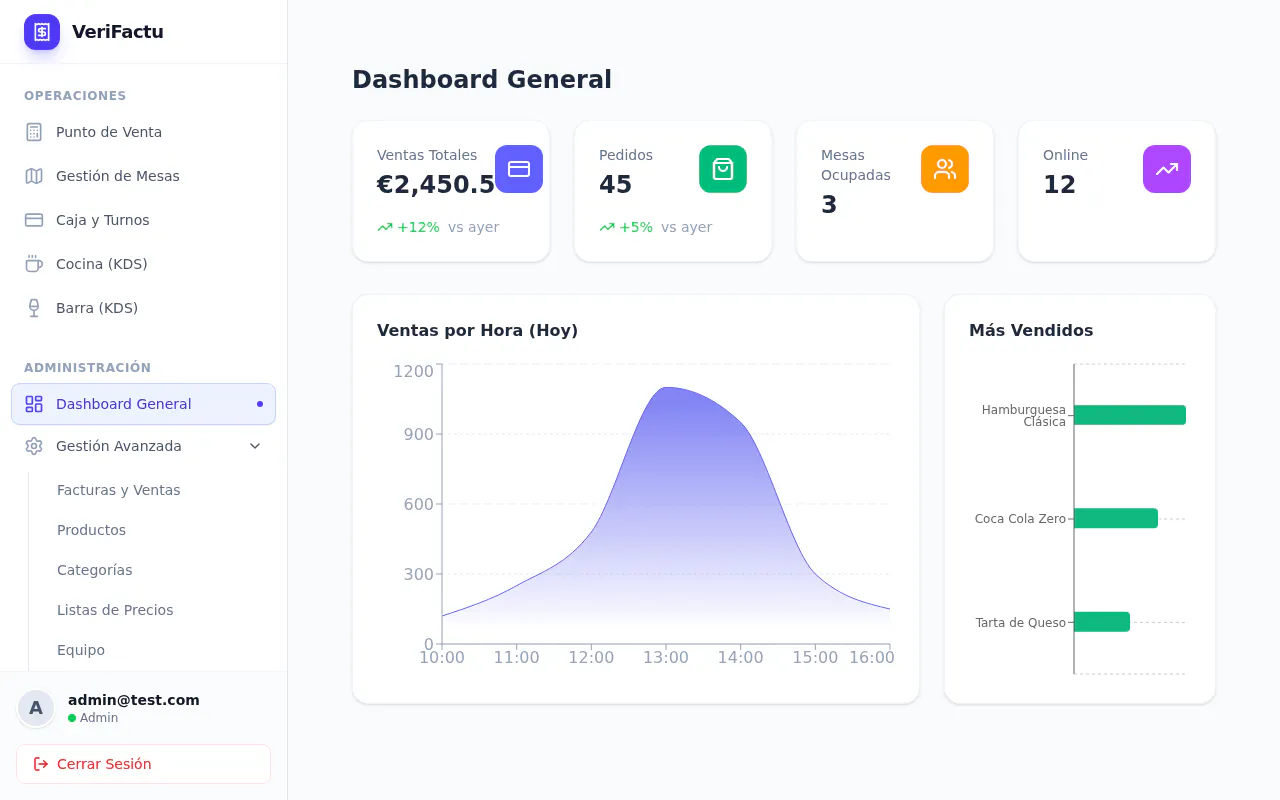Click the Ventas Totales credit card icon
This screenshot has height=800, width=1280.
pyautogui.click(x=519, y=169)
